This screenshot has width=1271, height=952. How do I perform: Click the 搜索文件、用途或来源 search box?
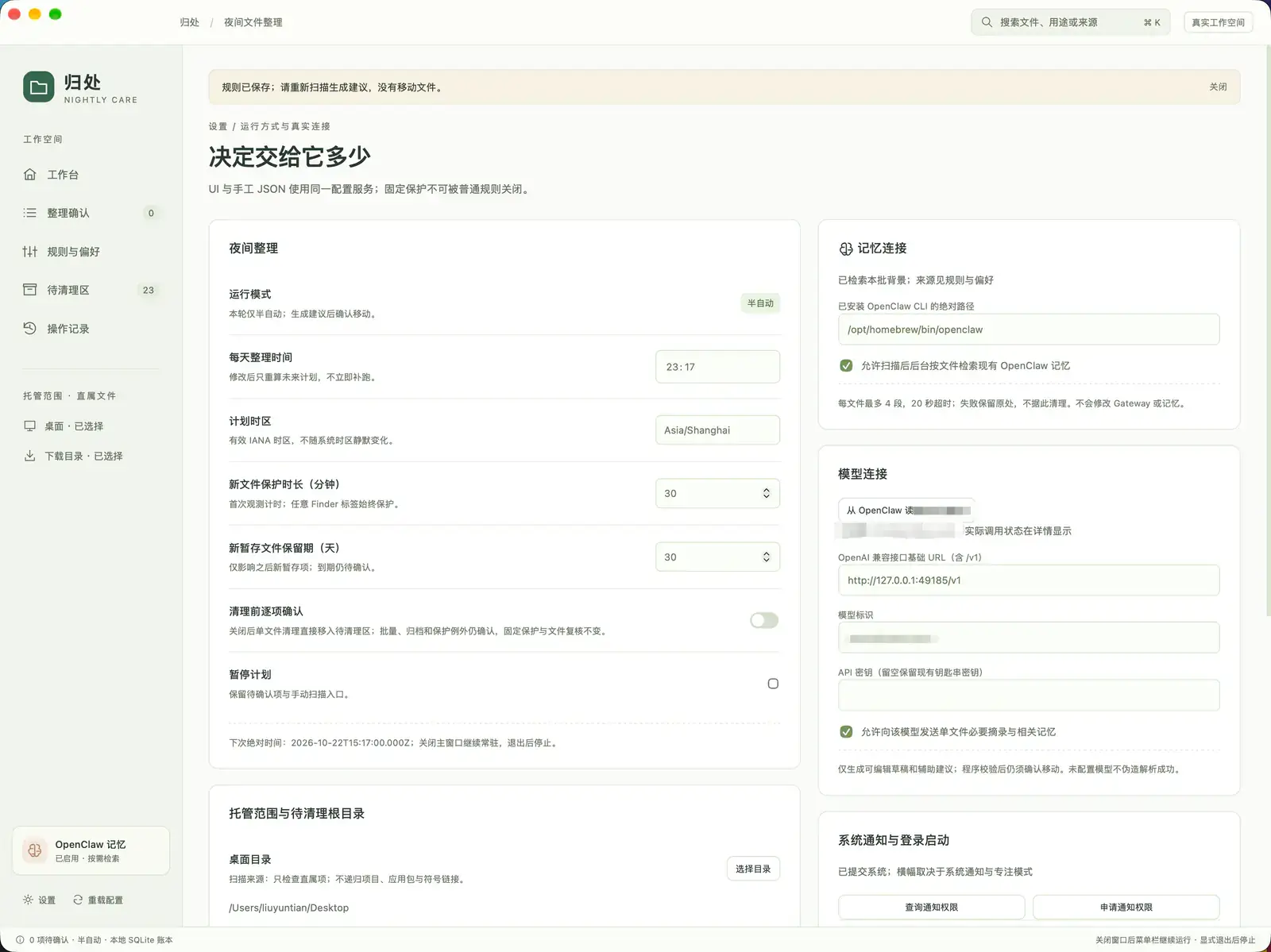1070,22
